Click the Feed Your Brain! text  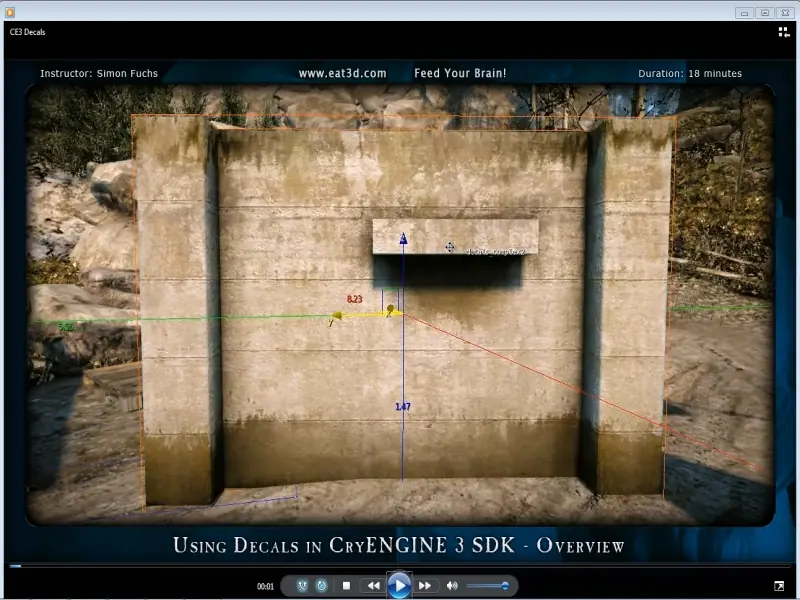[460, 73]
